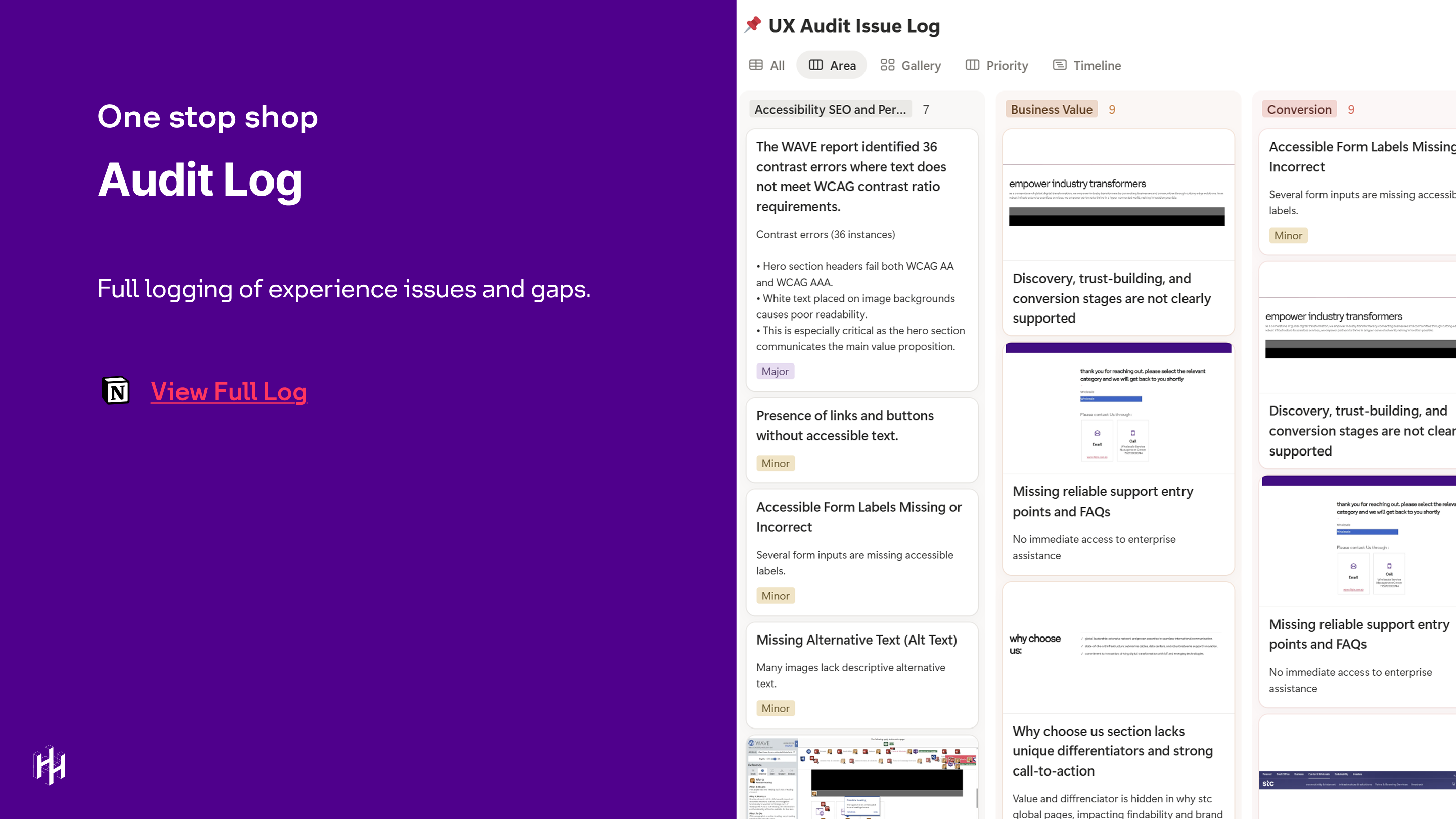Viewport: 1456px width, 819px height.
Task: Click the pushpin icon in the page title
Action: (752, 25)
